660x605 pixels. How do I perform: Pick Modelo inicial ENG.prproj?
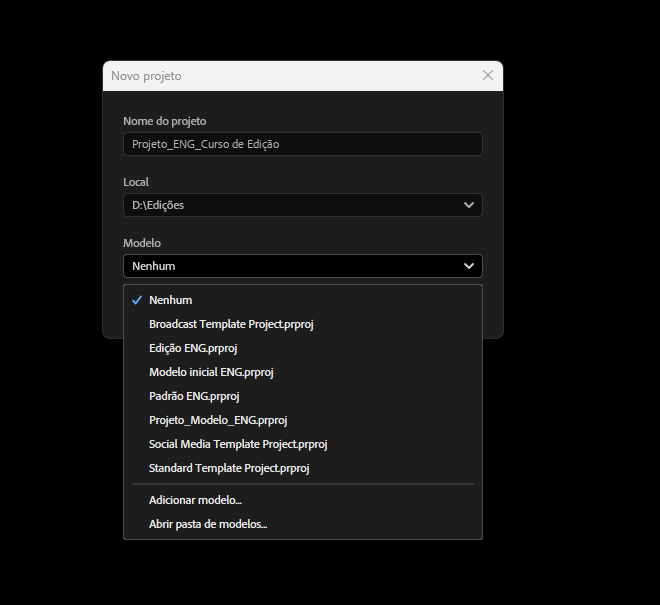(x=303, y=372)
